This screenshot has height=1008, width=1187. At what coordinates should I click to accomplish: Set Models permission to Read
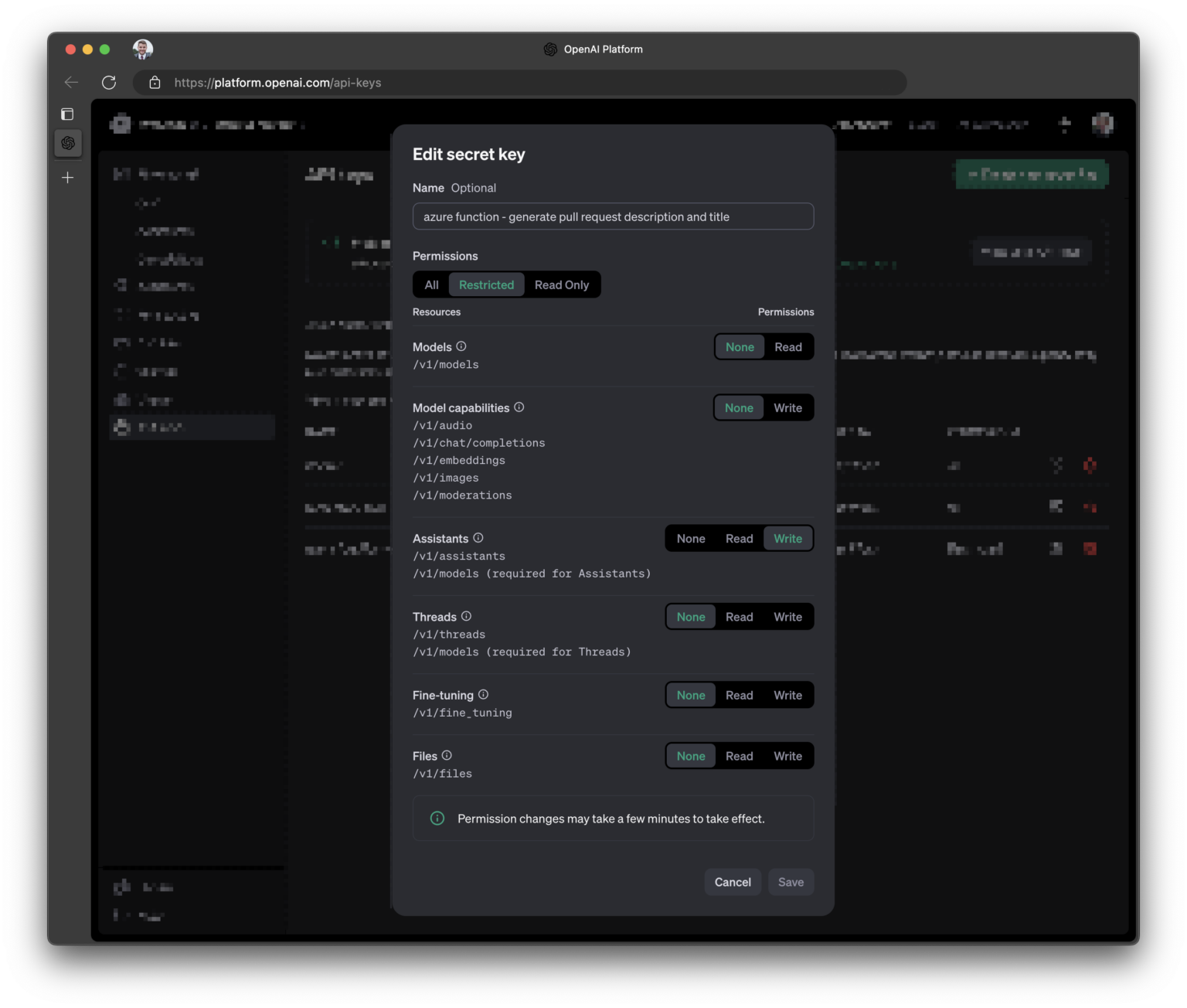pos(788,347)
